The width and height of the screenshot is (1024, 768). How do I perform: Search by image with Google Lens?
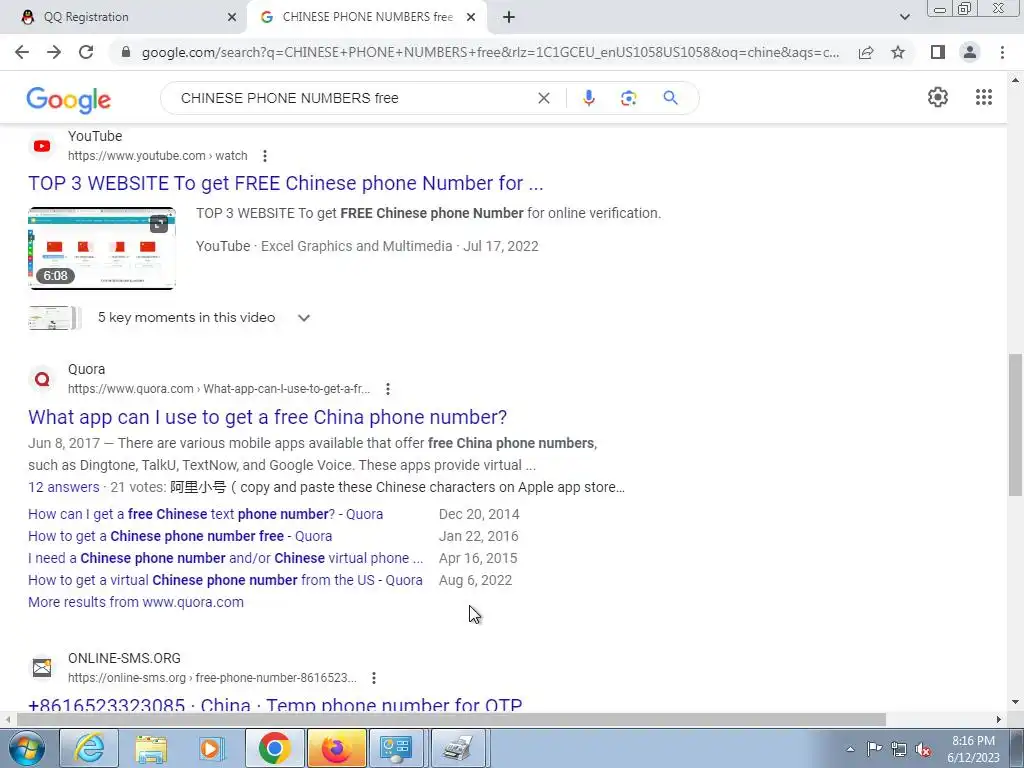pos(628,98)
